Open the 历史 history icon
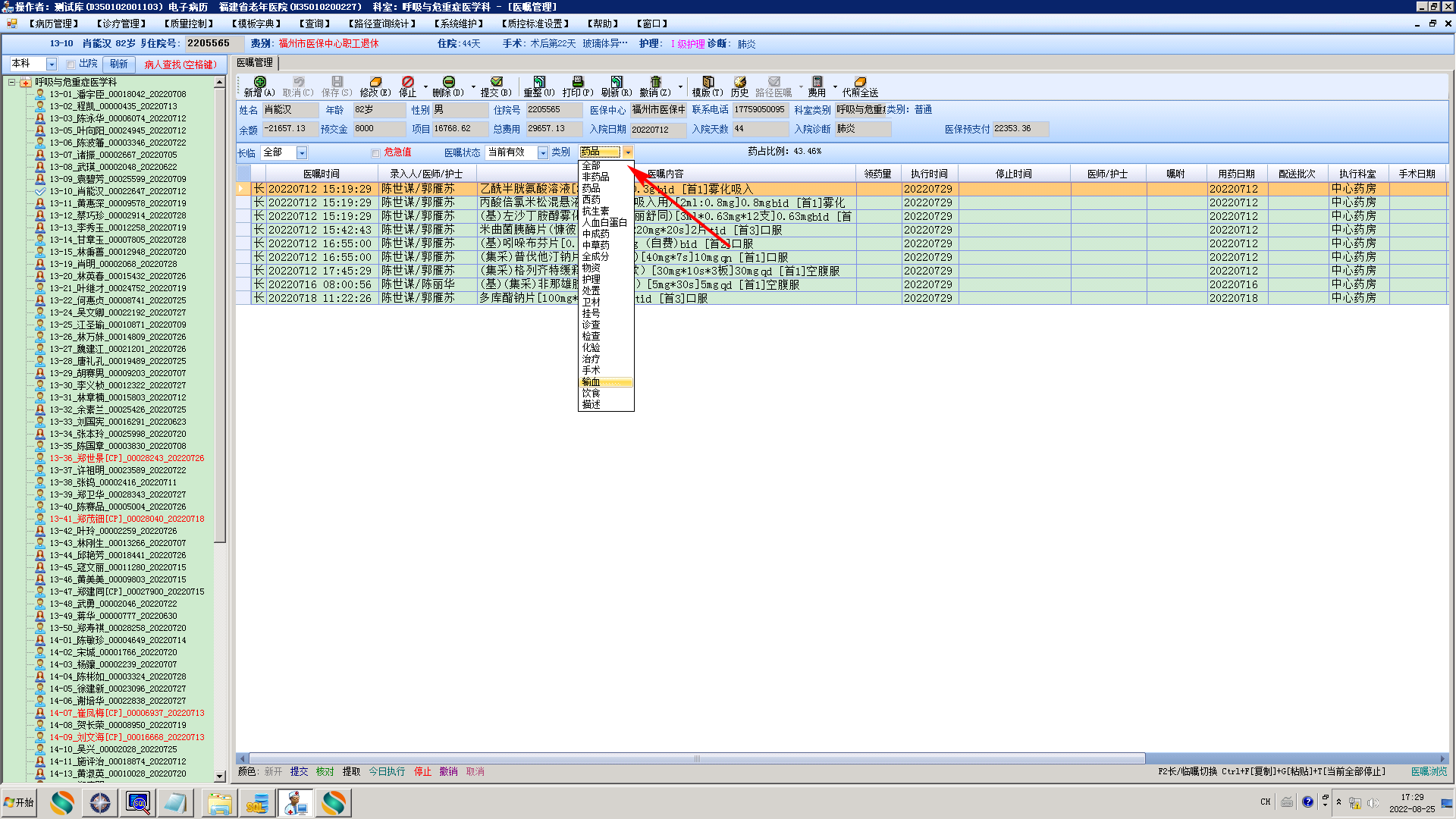 (739, 82)
